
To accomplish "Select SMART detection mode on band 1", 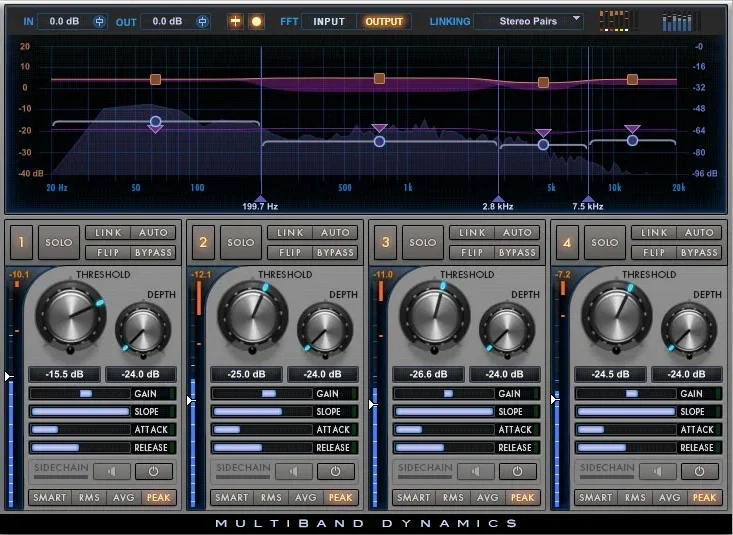I will 50,498.
